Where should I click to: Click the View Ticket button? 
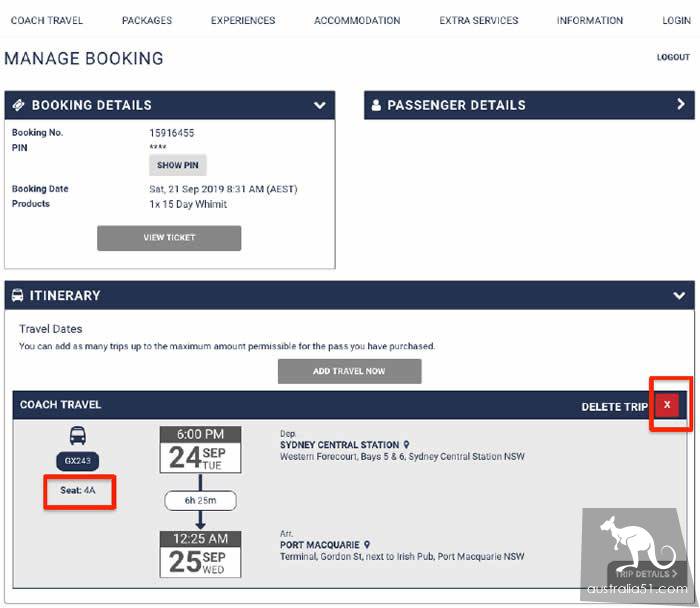[169, 238]
